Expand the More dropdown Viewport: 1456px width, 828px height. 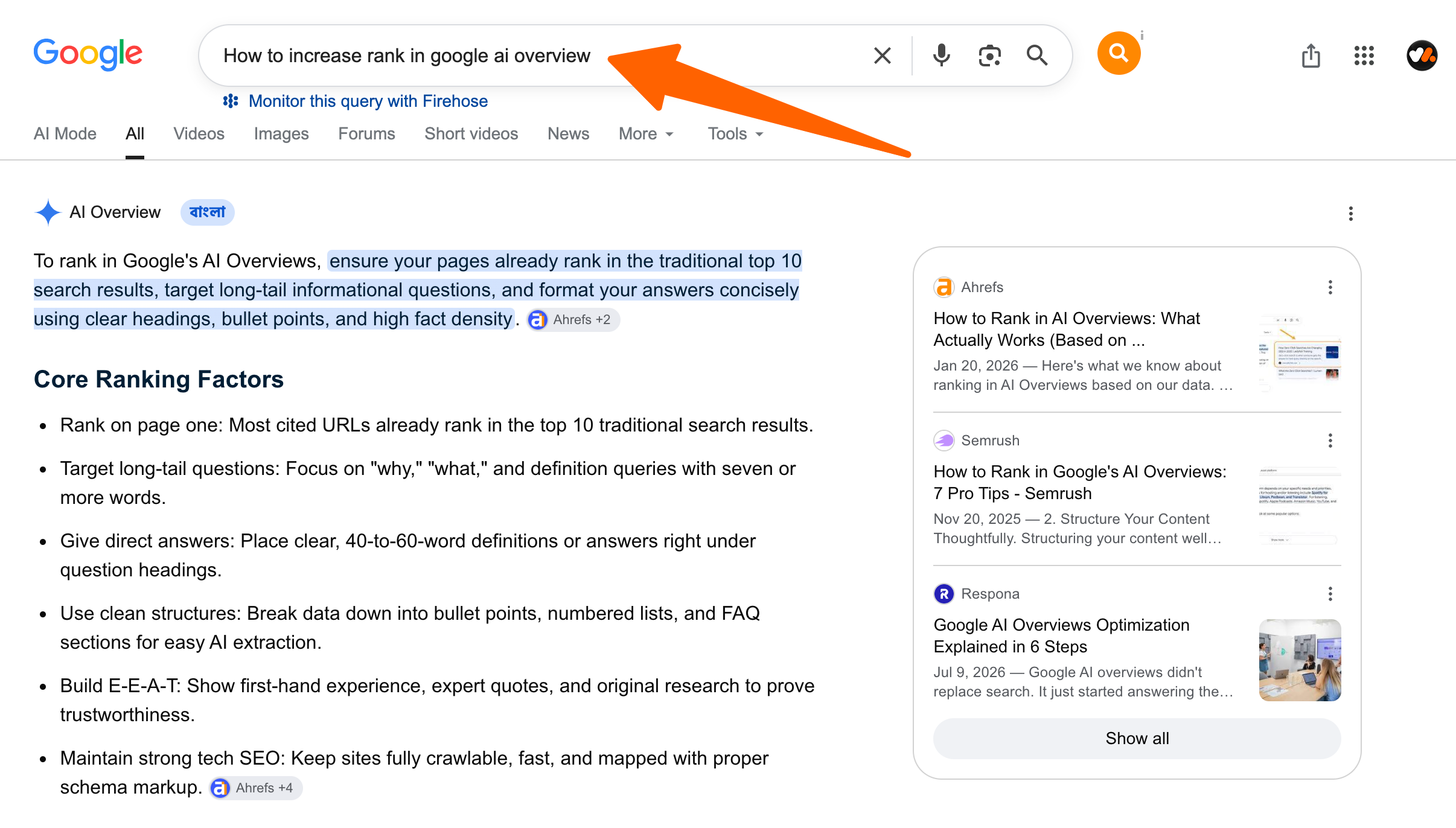coord(646,133)
